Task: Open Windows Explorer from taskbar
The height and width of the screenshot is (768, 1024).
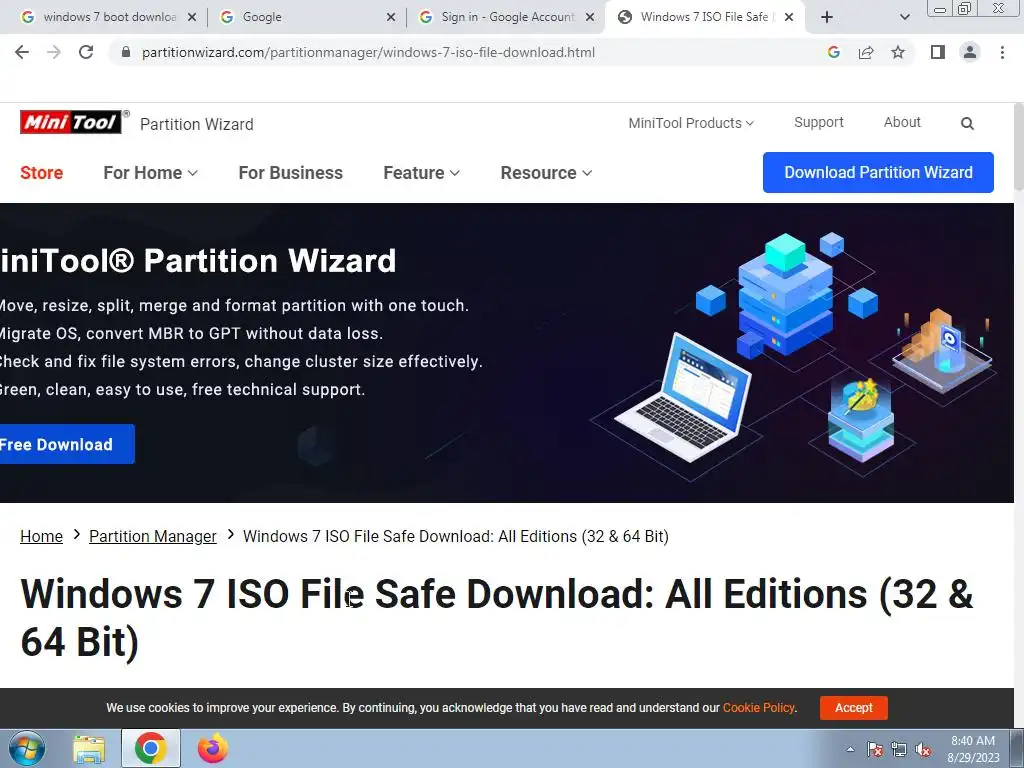Action: [89, 748]
